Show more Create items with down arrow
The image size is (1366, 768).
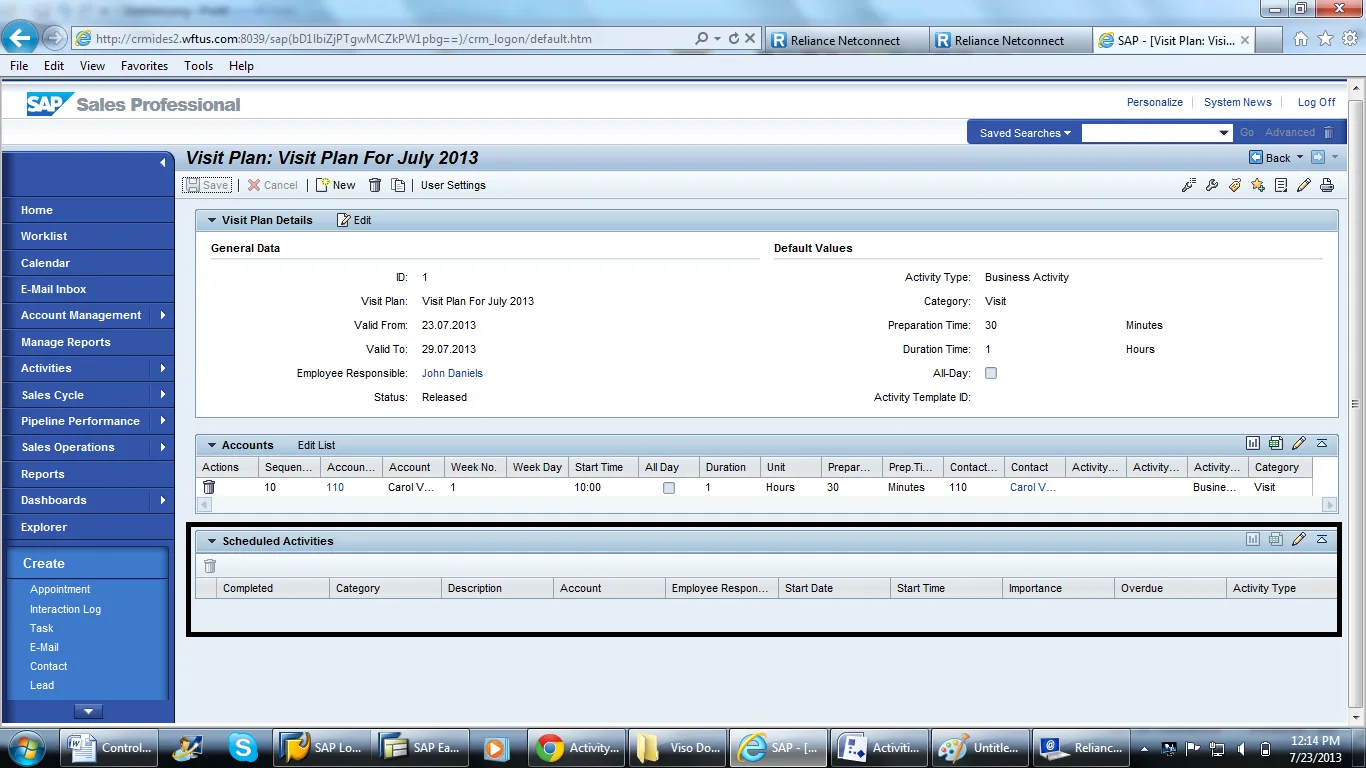pyautogui.click(x=88, y=711)
